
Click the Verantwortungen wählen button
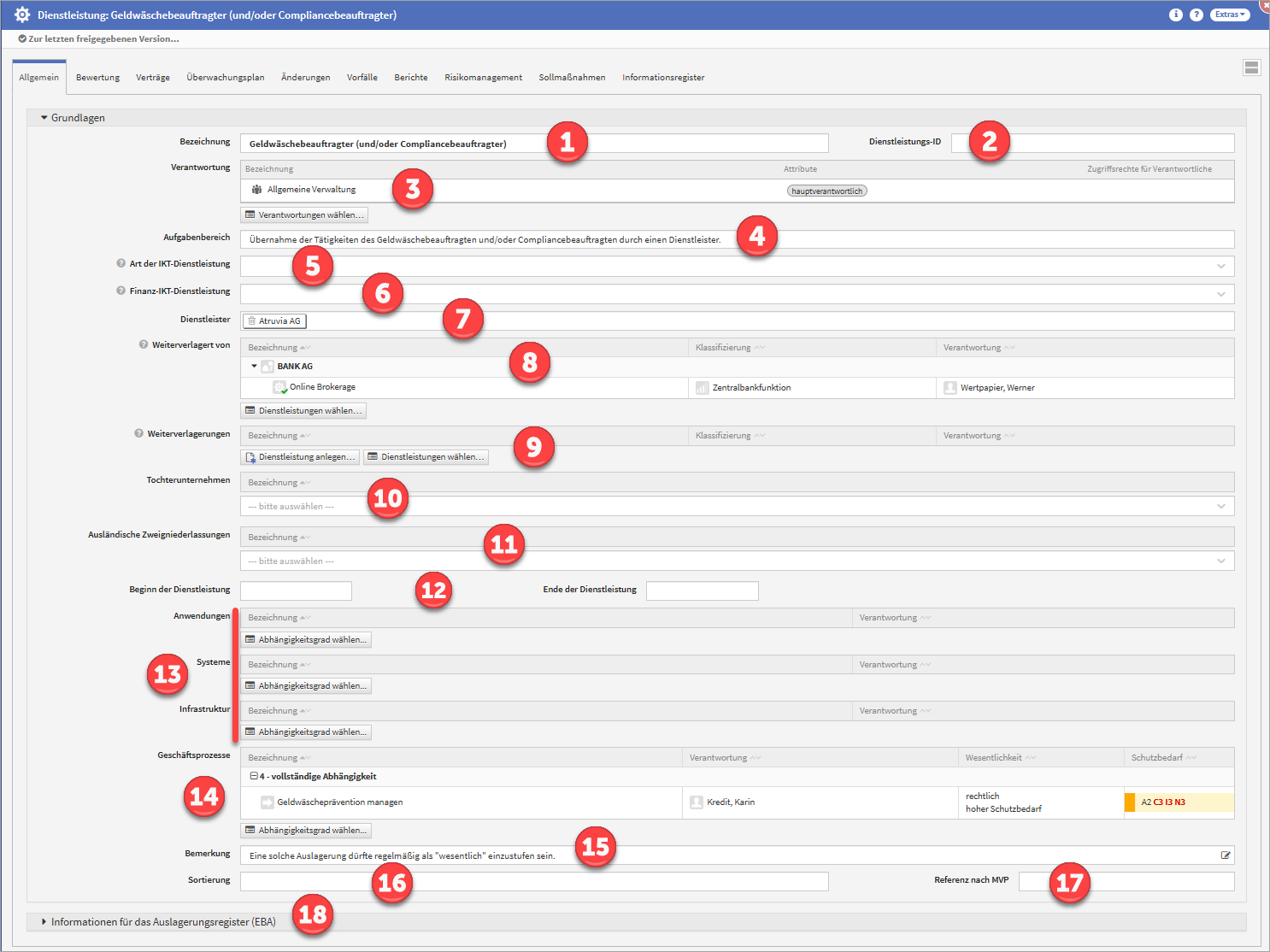coord(304,215)
